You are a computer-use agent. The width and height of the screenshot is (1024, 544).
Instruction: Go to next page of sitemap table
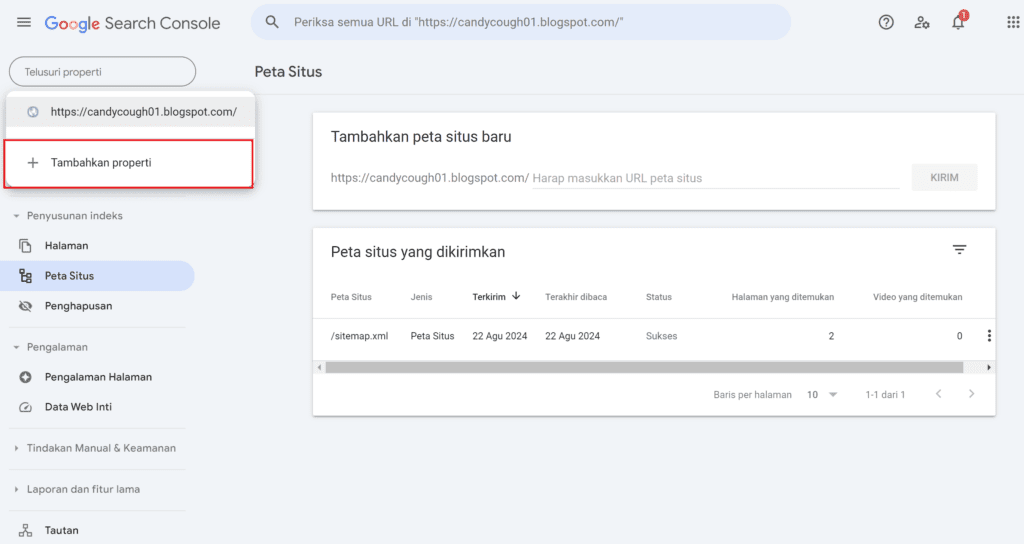971,394
